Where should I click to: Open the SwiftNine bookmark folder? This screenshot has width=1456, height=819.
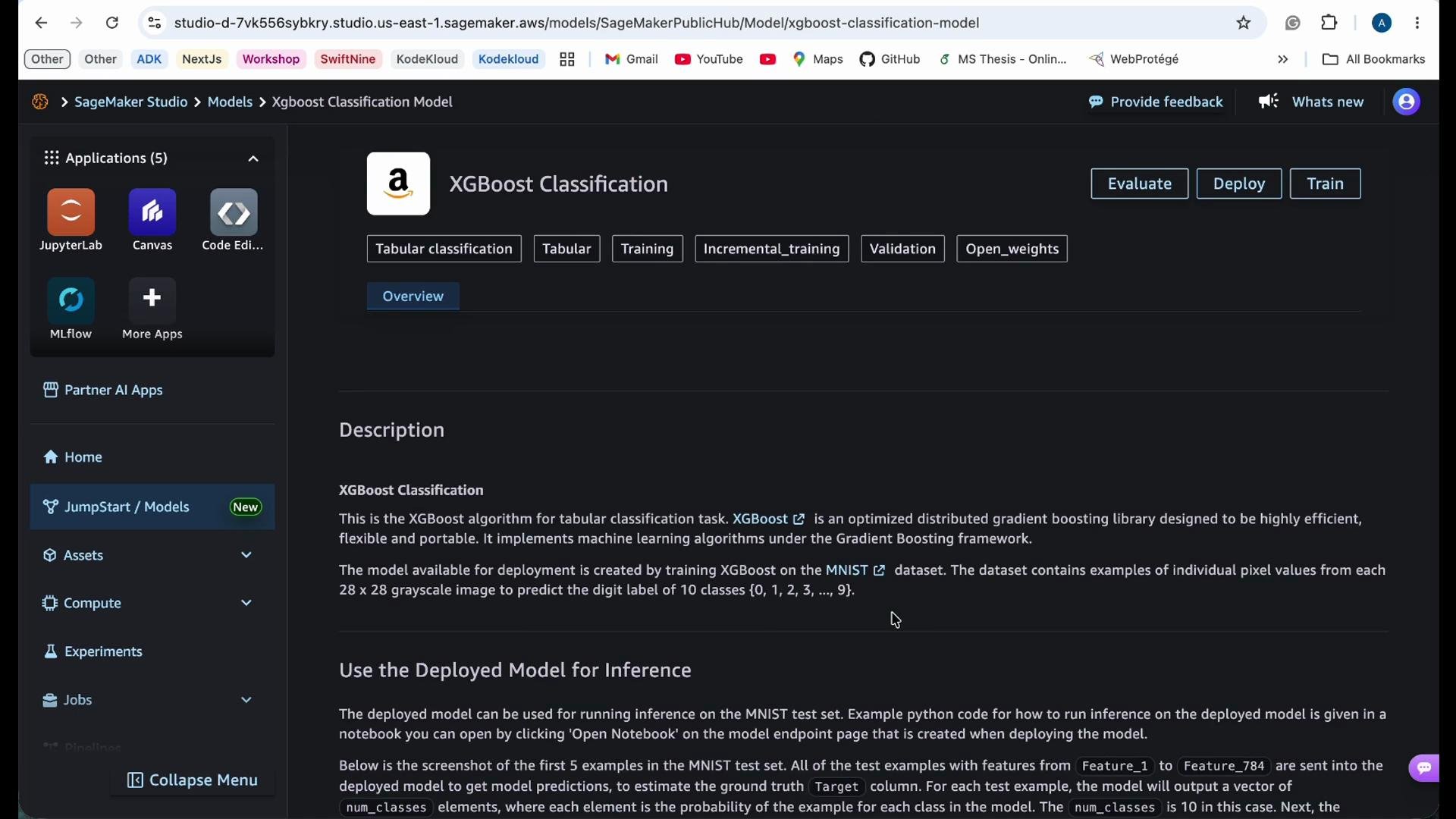tap(348, 59)
